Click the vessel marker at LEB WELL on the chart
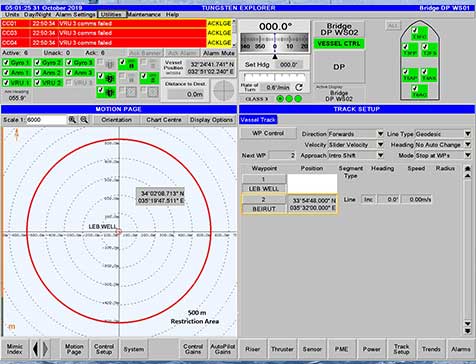The image size is (476, 364). pos(119,232)
